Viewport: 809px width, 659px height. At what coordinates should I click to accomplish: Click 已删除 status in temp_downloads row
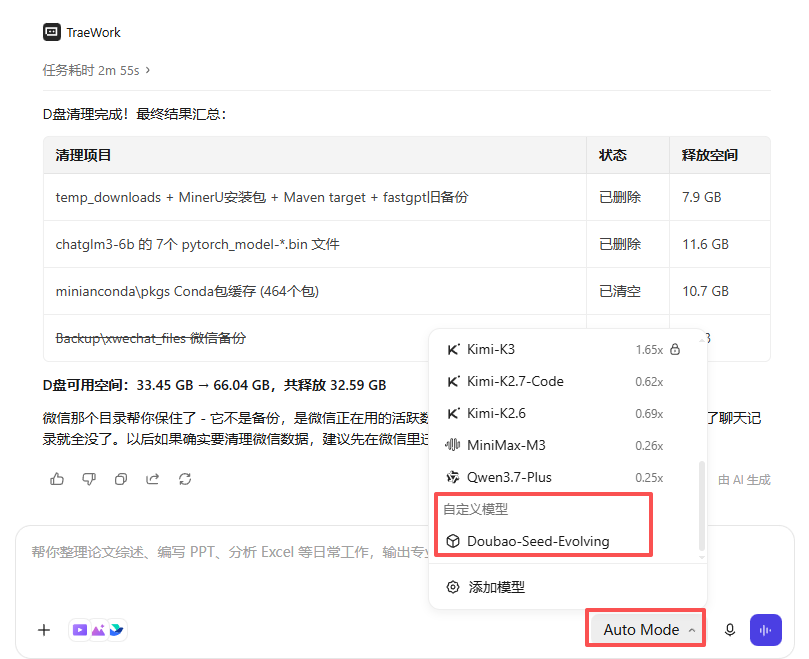pos(620,197)
